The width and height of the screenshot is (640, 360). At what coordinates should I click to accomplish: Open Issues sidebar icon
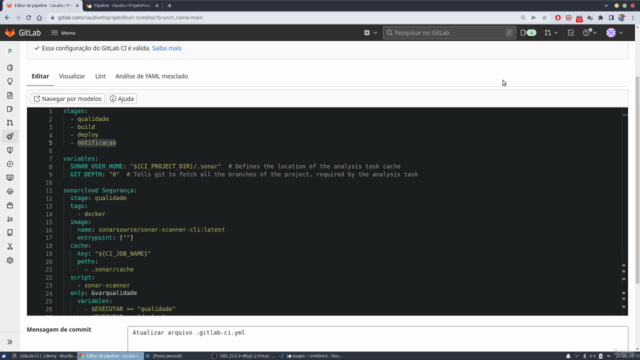tap(10, 109)
